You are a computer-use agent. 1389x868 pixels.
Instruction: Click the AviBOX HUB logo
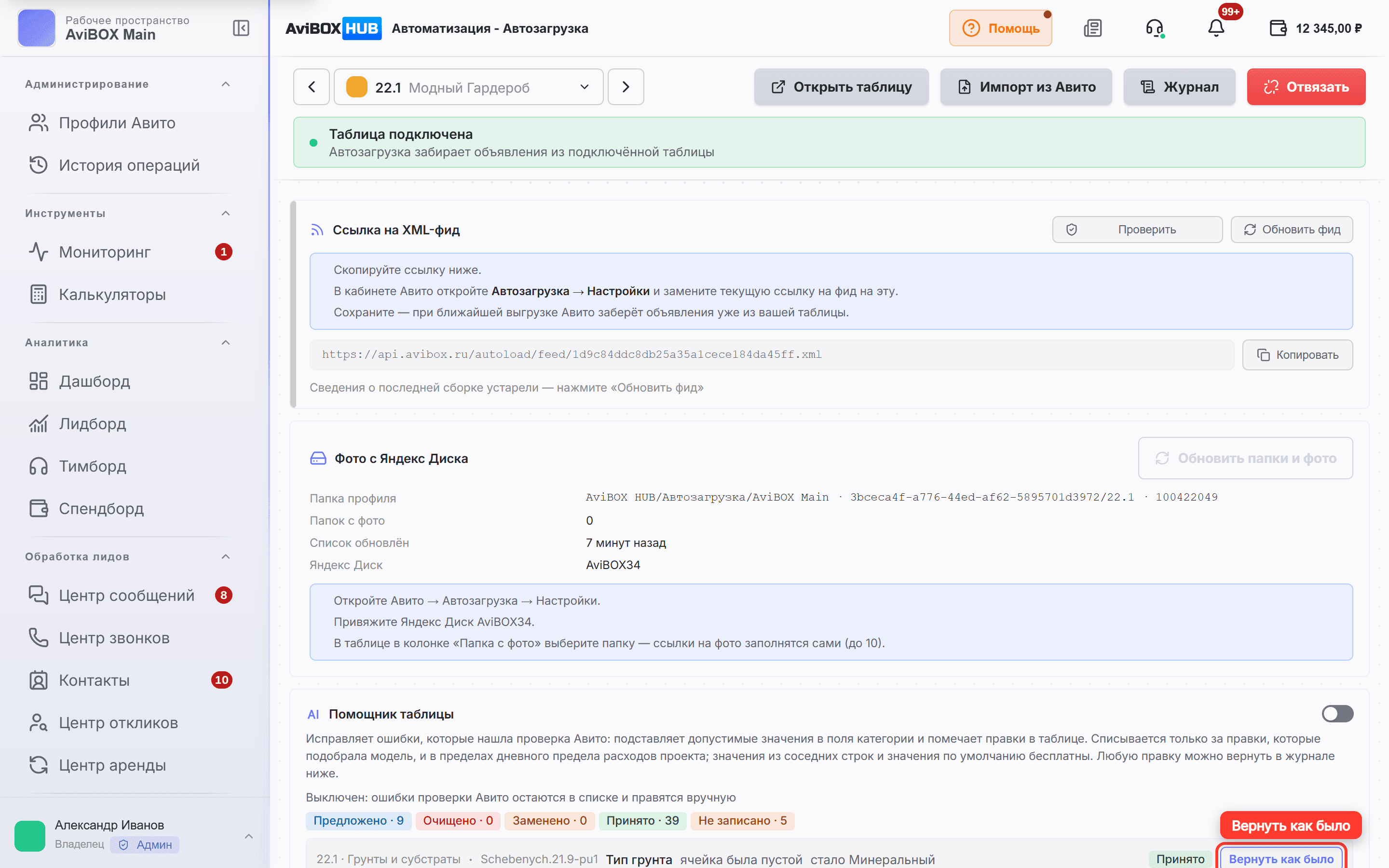(333, 28)
